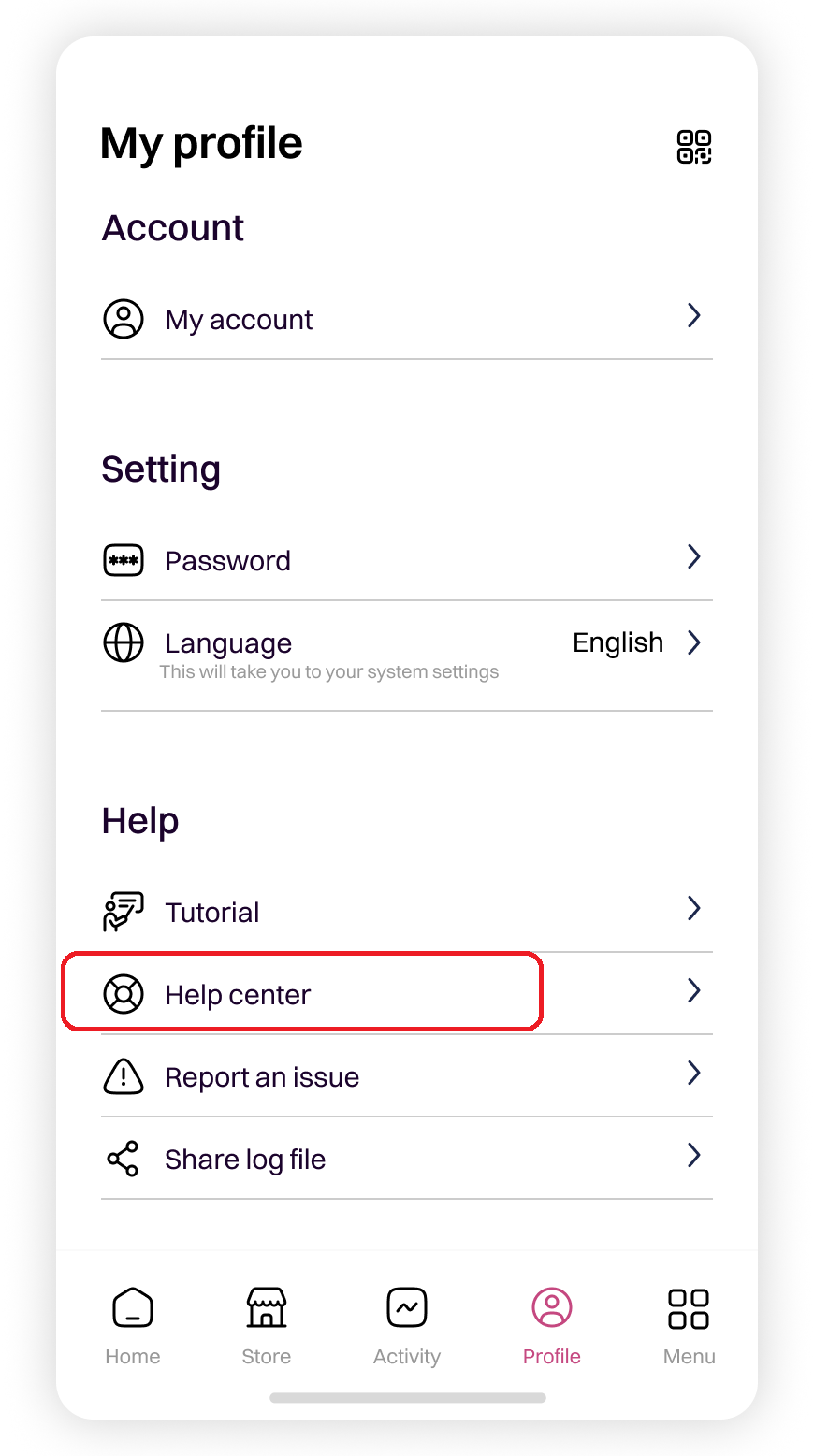Tap the QR code icon
Screen dimensions: 814x1456
tap(693, 147)
